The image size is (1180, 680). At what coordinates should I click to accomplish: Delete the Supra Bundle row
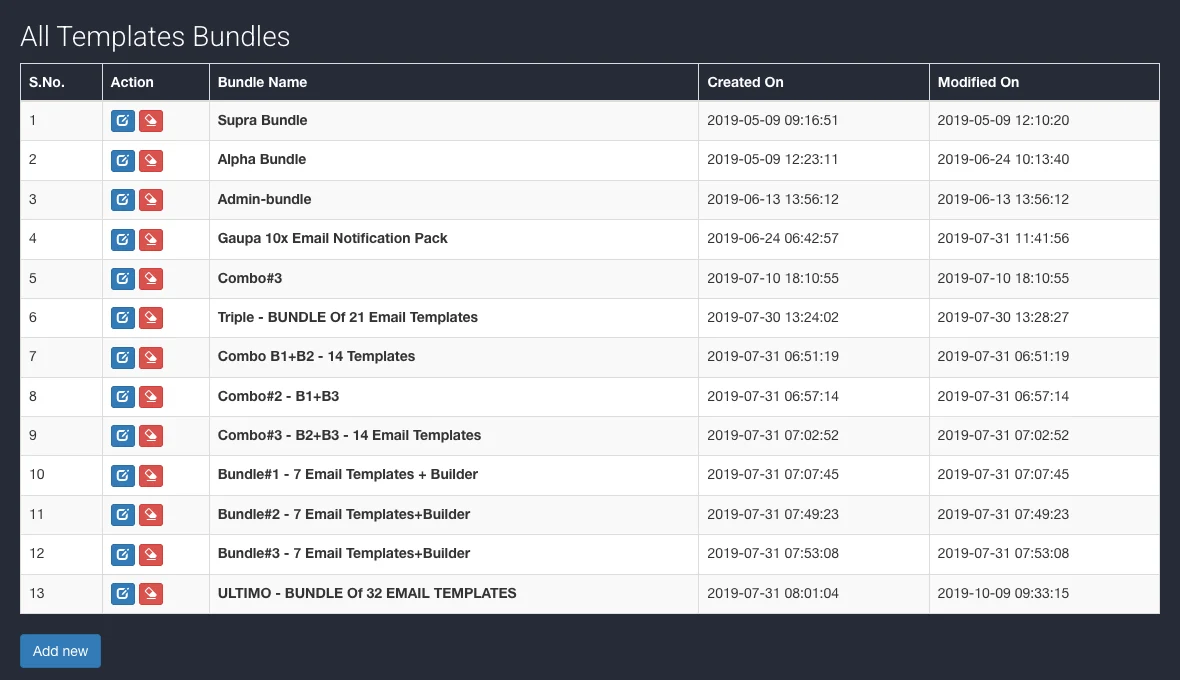151,120
